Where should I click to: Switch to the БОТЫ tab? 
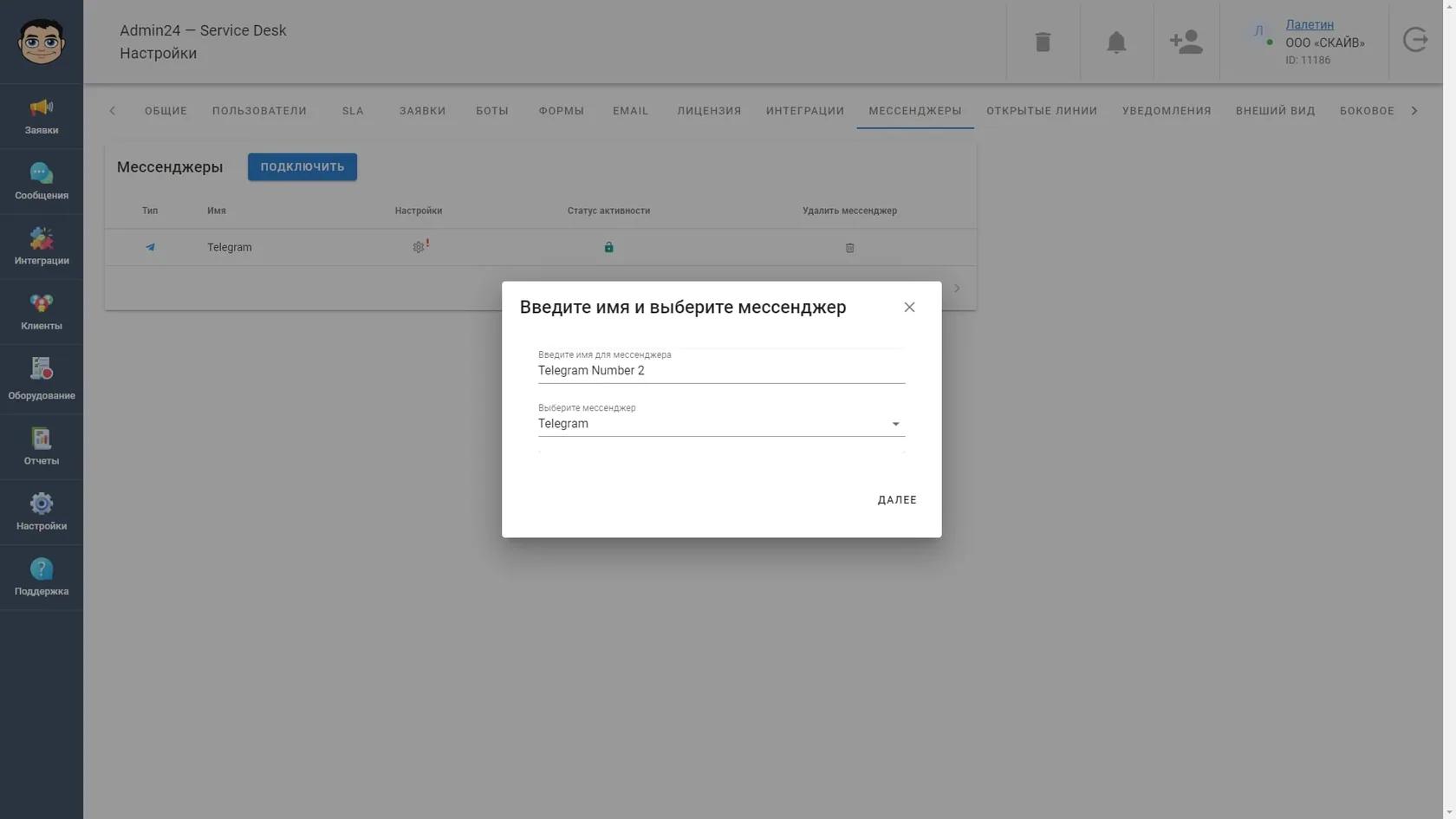coord(492,111)
